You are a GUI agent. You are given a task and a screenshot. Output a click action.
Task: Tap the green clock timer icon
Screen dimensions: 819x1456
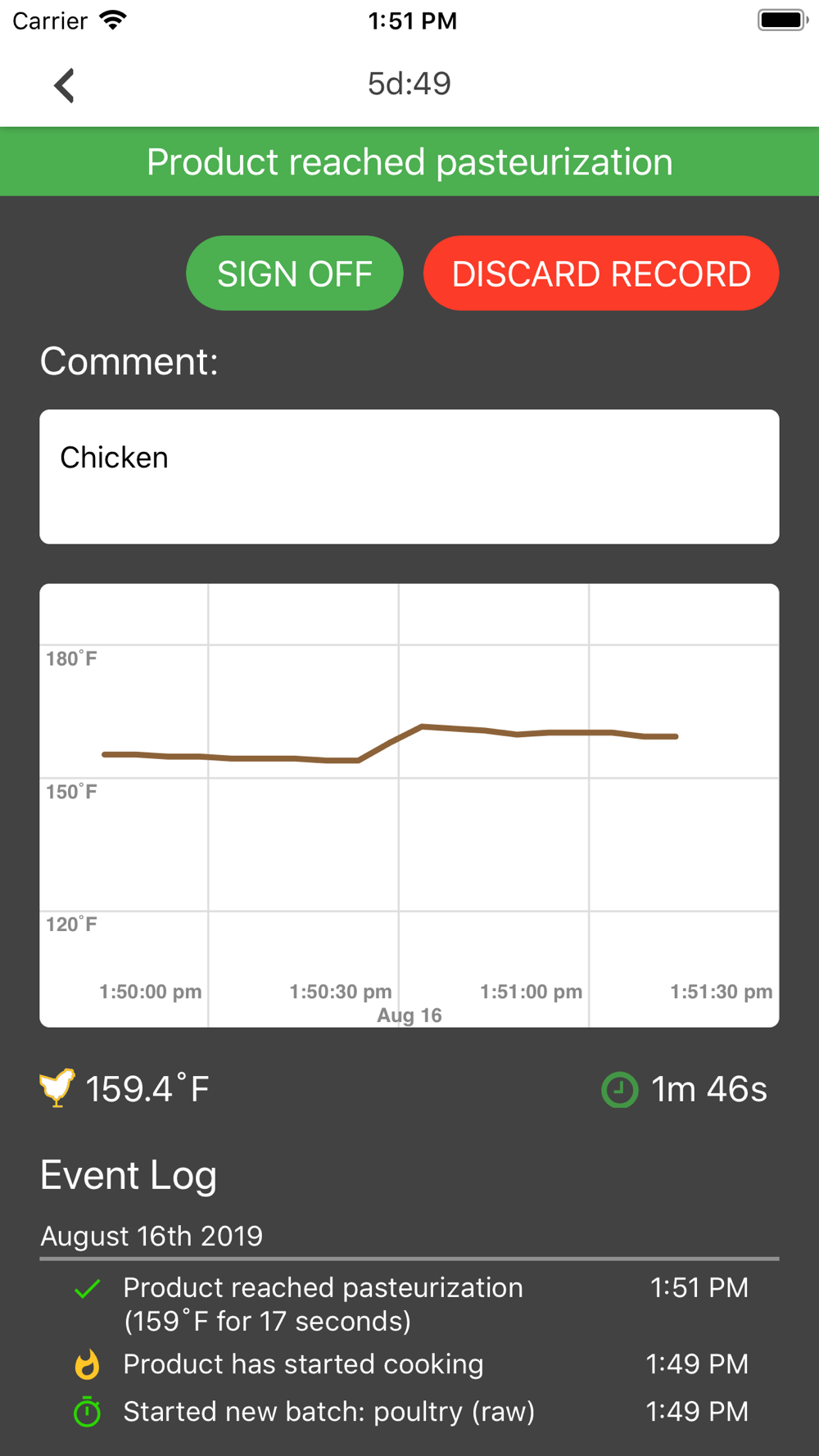[x=619, y=1090]
